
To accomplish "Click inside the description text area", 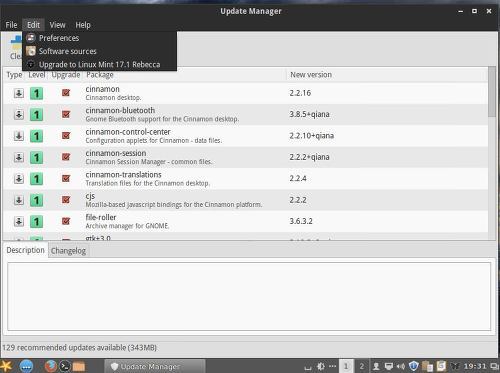I will pos(249,296).
